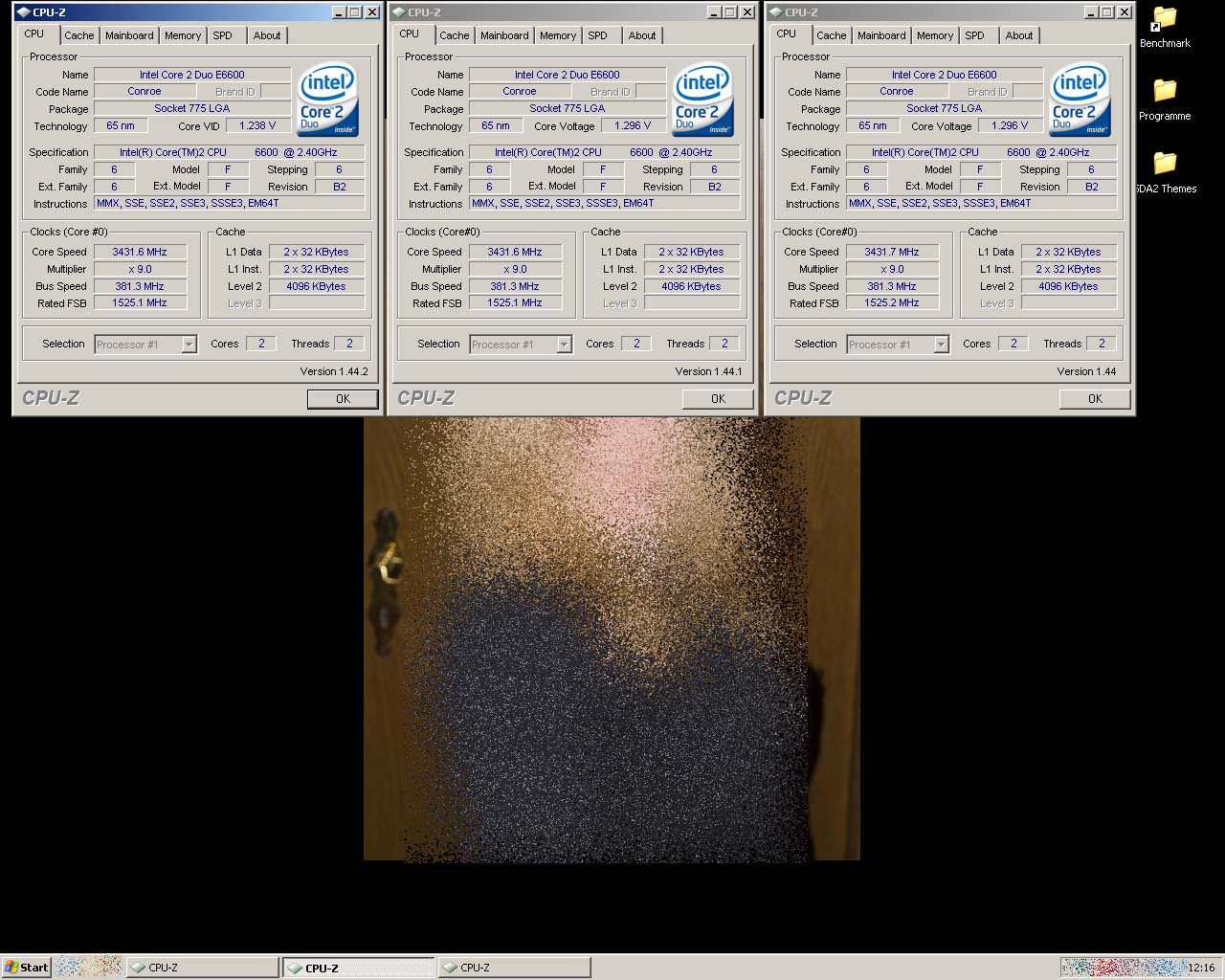Click Threads value 2 in version 1.44 window

pos(1102,344)
